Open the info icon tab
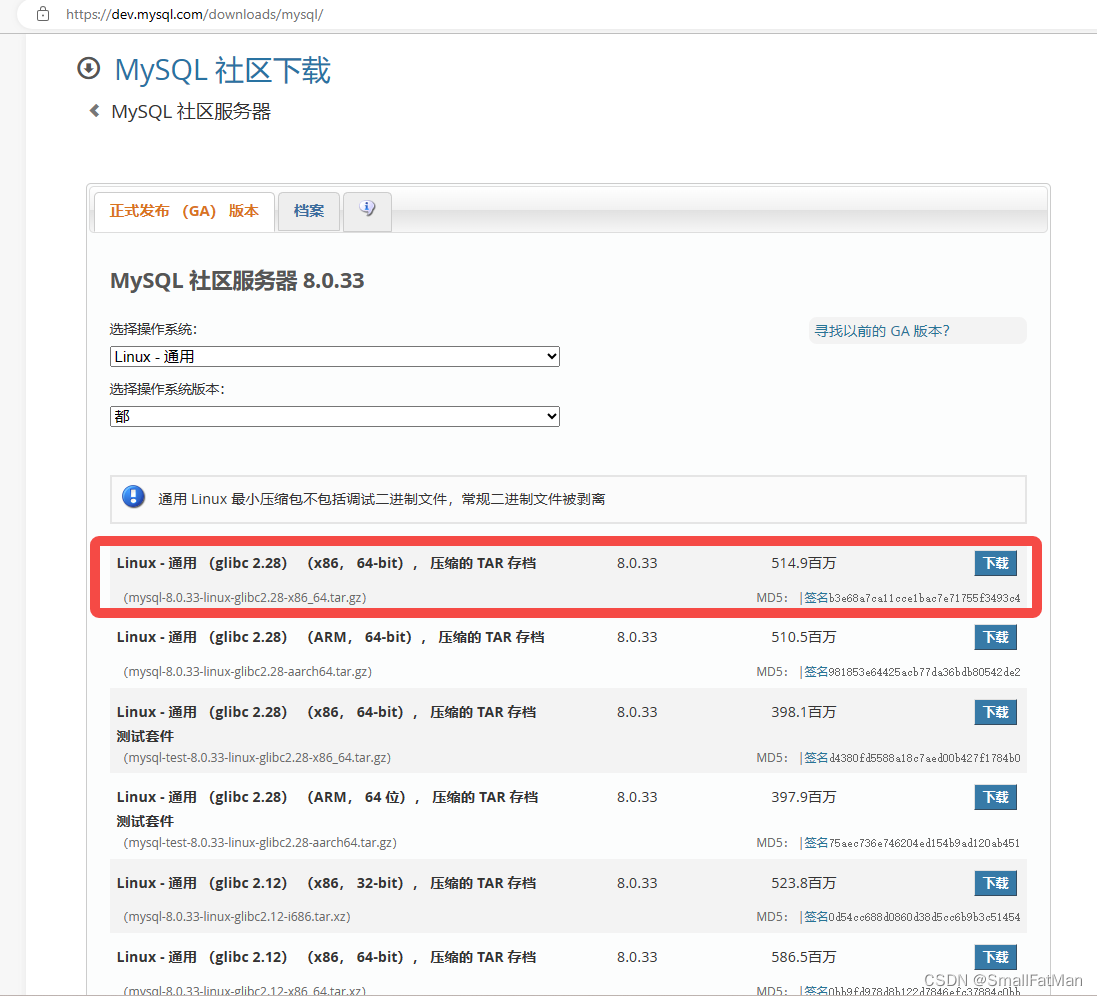The height and width of the screenshot is (996, 1097). [367, 210]
